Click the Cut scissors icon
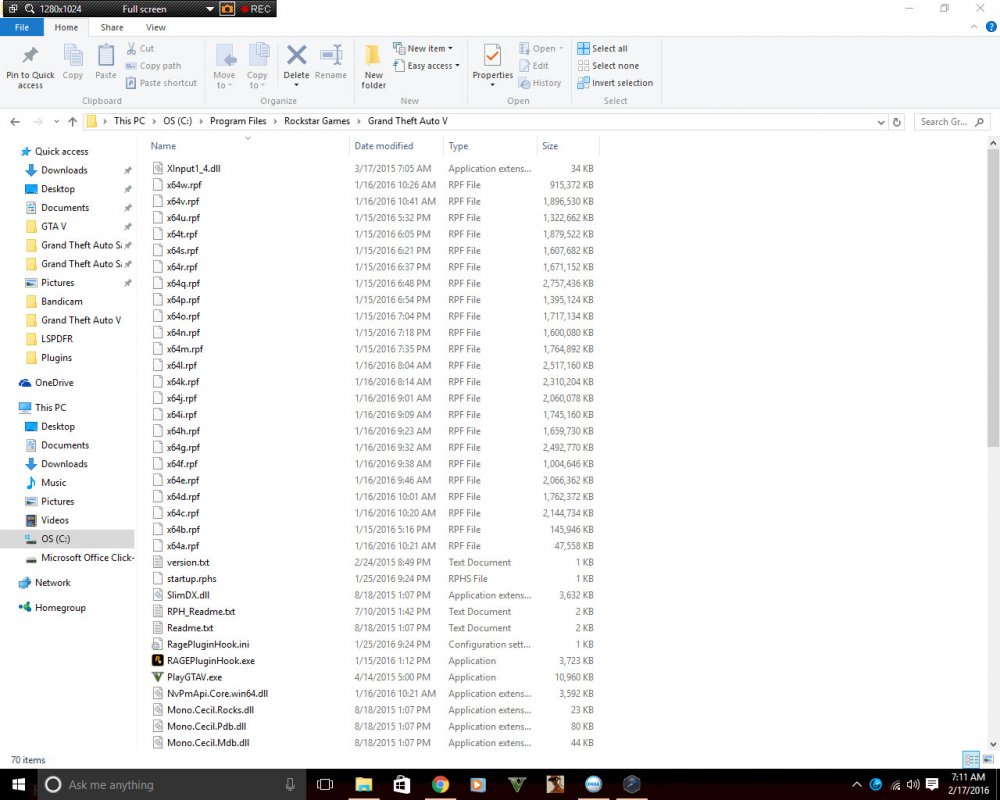Viewport: 1000px width, 800px height. coord(131,48)
